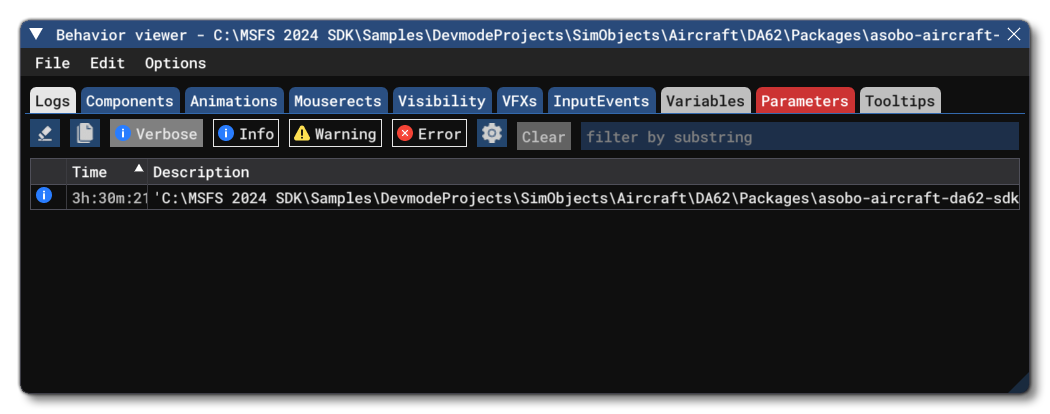Toggle the Error log level filter

(430, 134)
